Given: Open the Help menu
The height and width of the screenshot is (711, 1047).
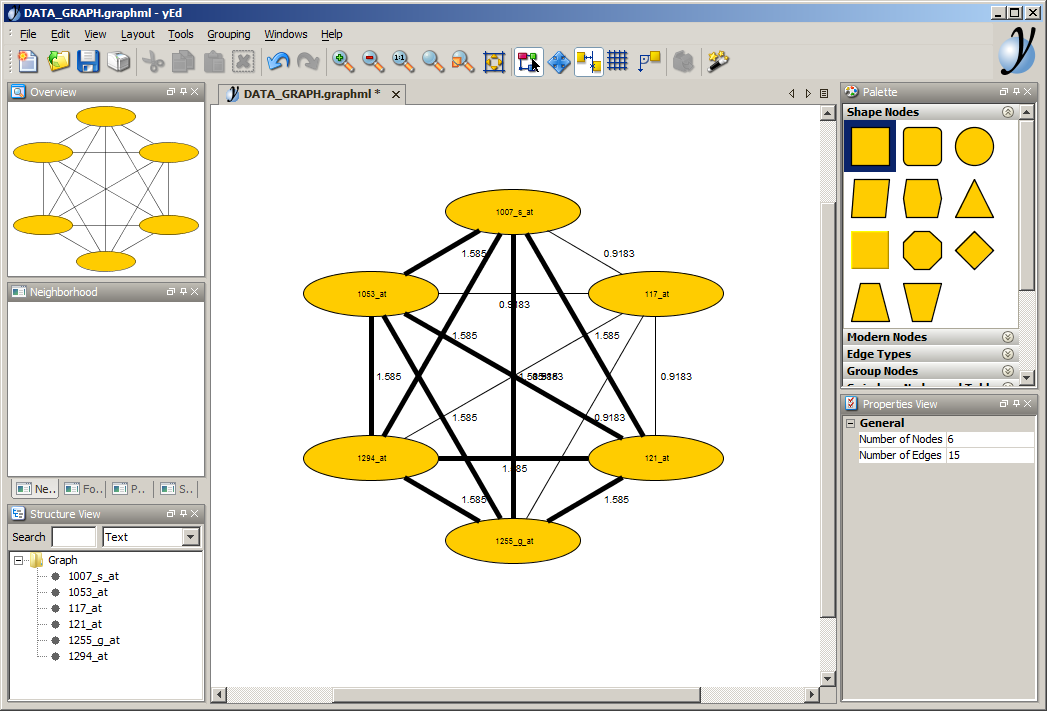Looking at the screenshot, I should coord(331,34).
